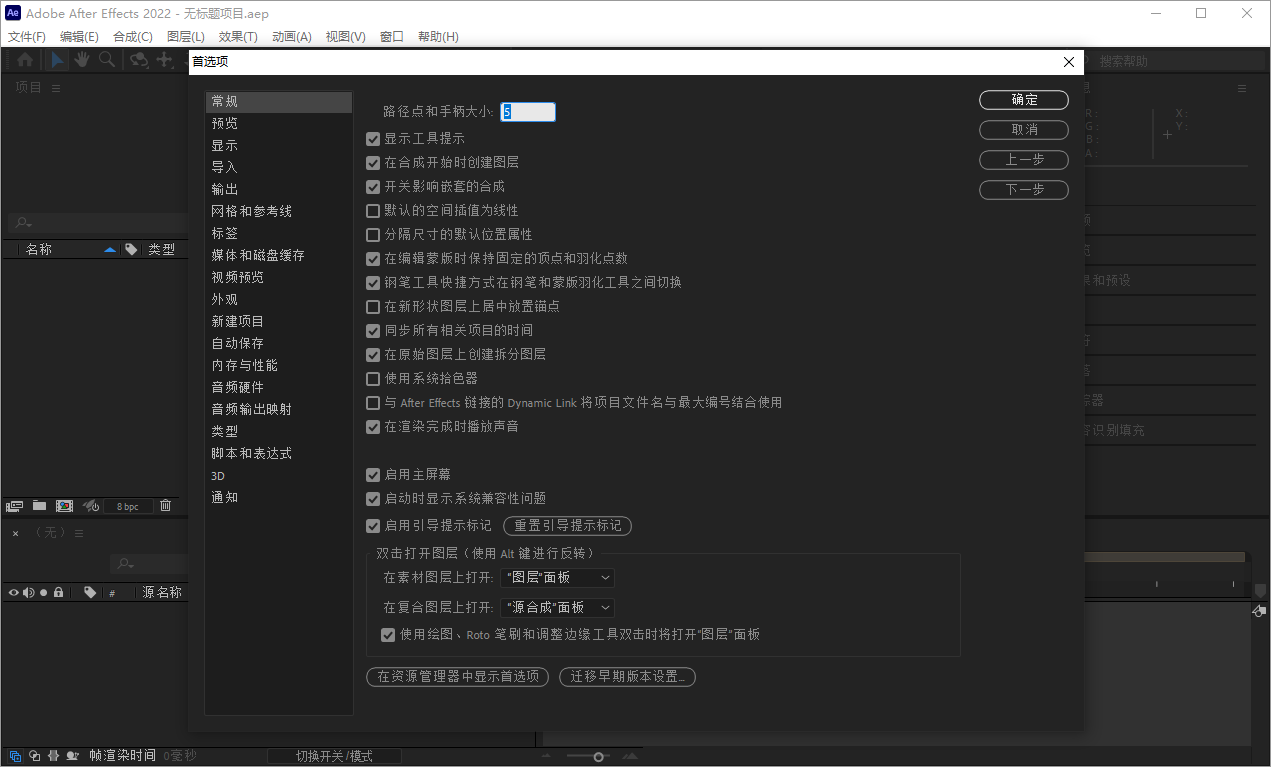1271x767 pixels.
Task: Create a new folder in the project panel
Action: (x=38, y=505)
